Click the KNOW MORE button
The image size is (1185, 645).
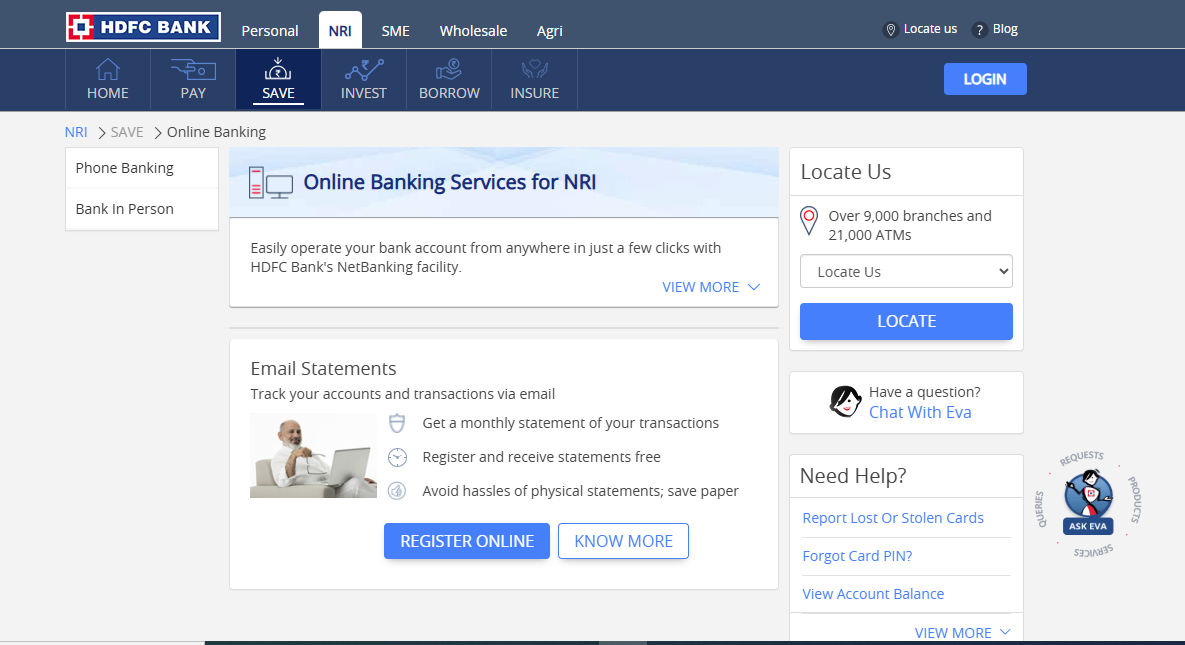(x=623, y=541)
